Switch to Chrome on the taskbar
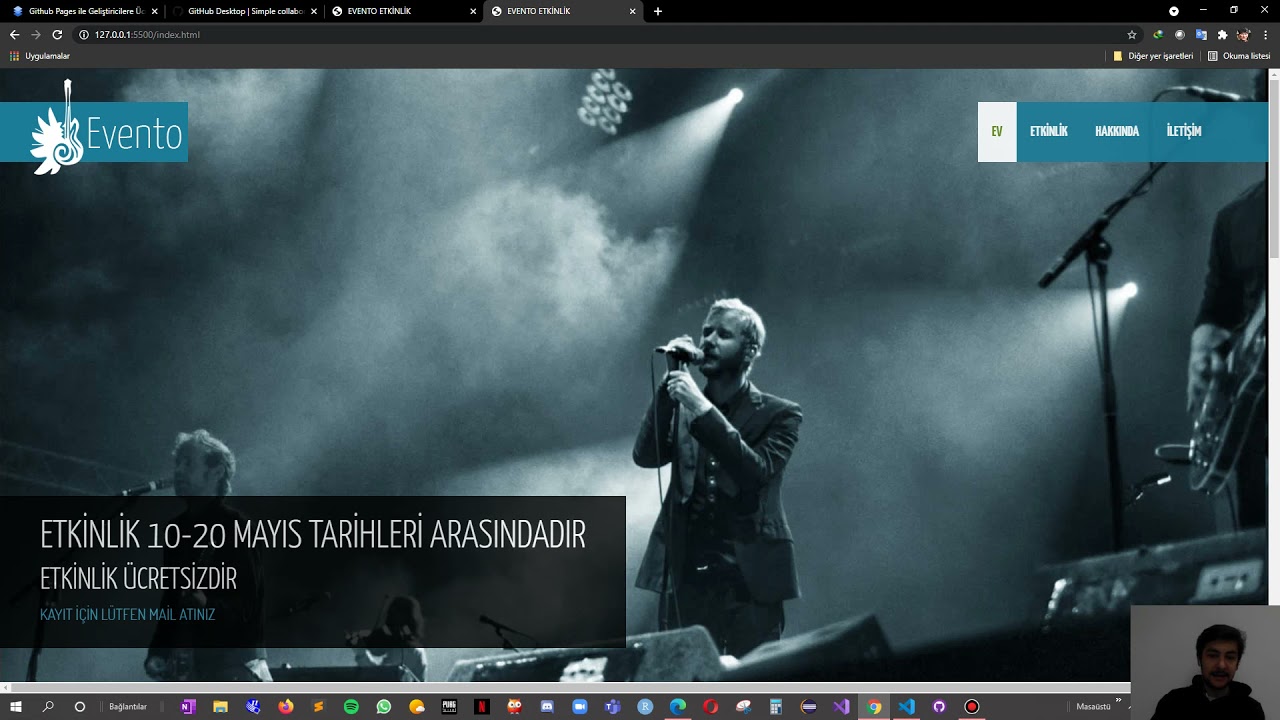 click(x=874, y=706)
